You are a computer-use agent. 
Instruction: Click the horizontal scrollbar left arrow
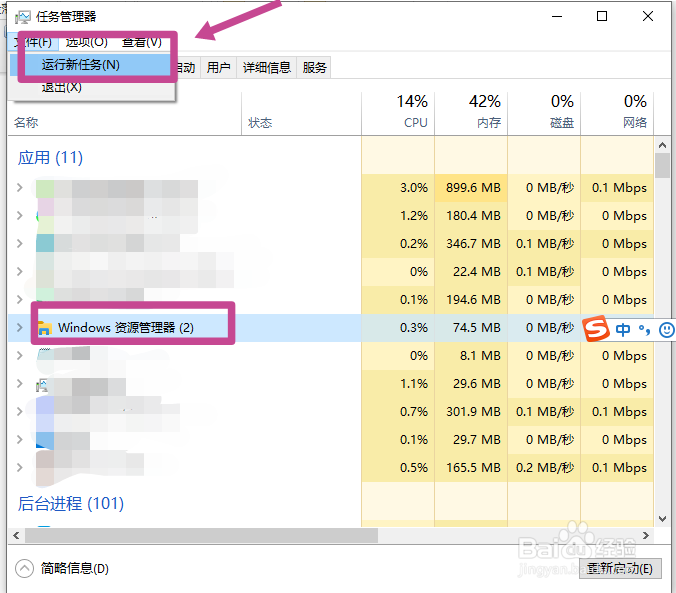(16, 536)
